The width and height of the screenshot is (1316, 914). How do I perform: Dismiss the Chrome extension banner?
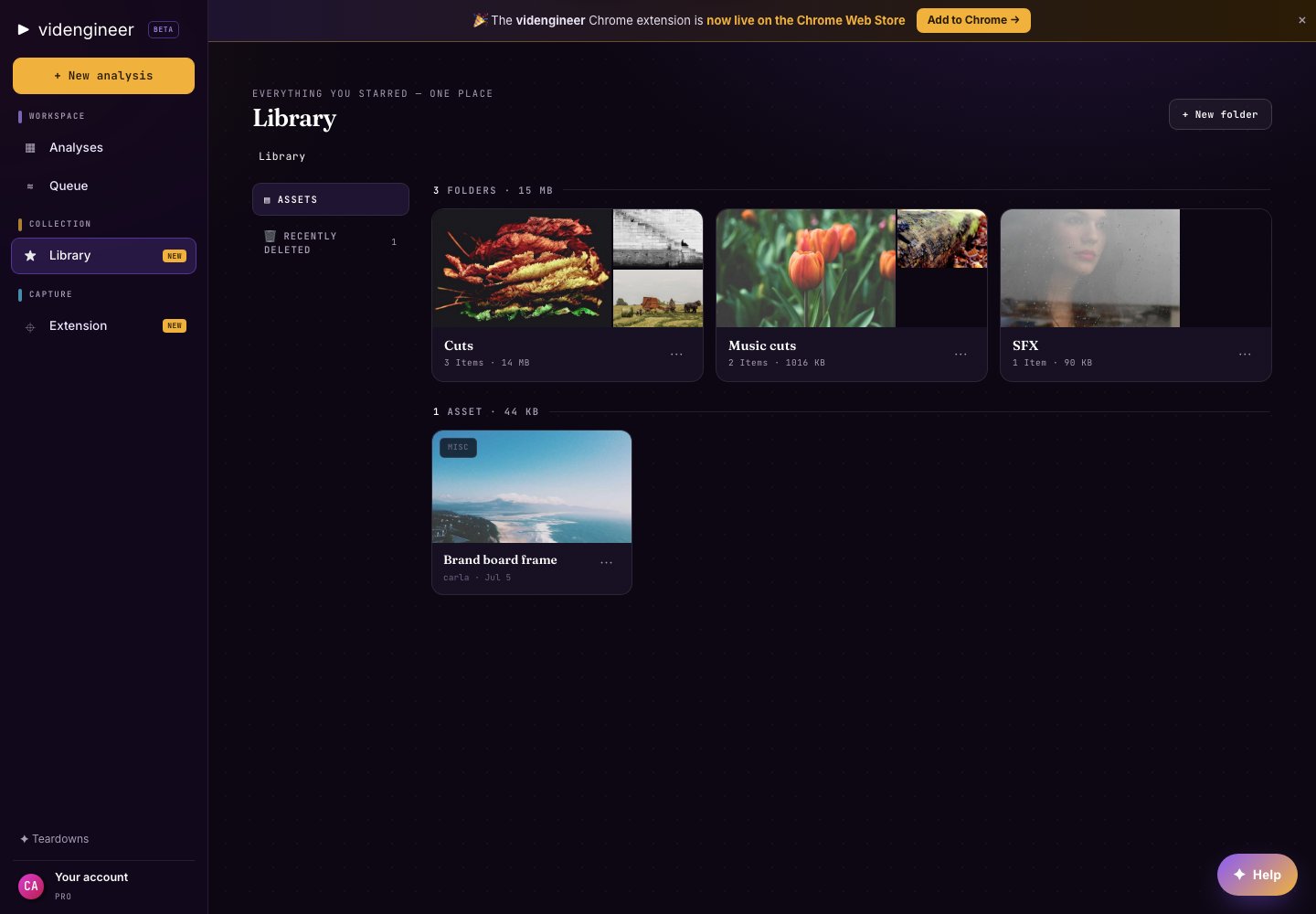click(1302, 20)
